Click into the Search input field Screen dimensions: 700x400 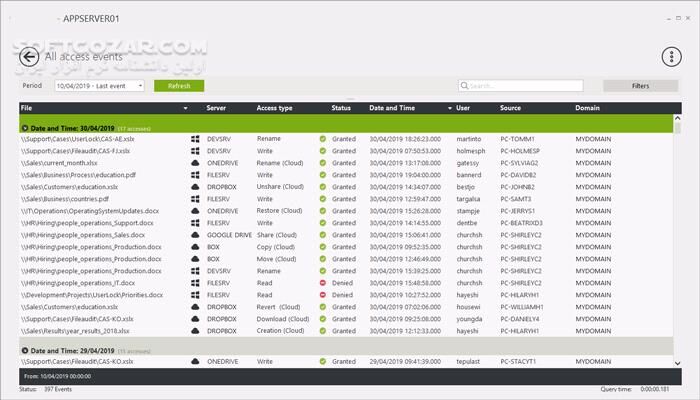[x=520, y=86]
